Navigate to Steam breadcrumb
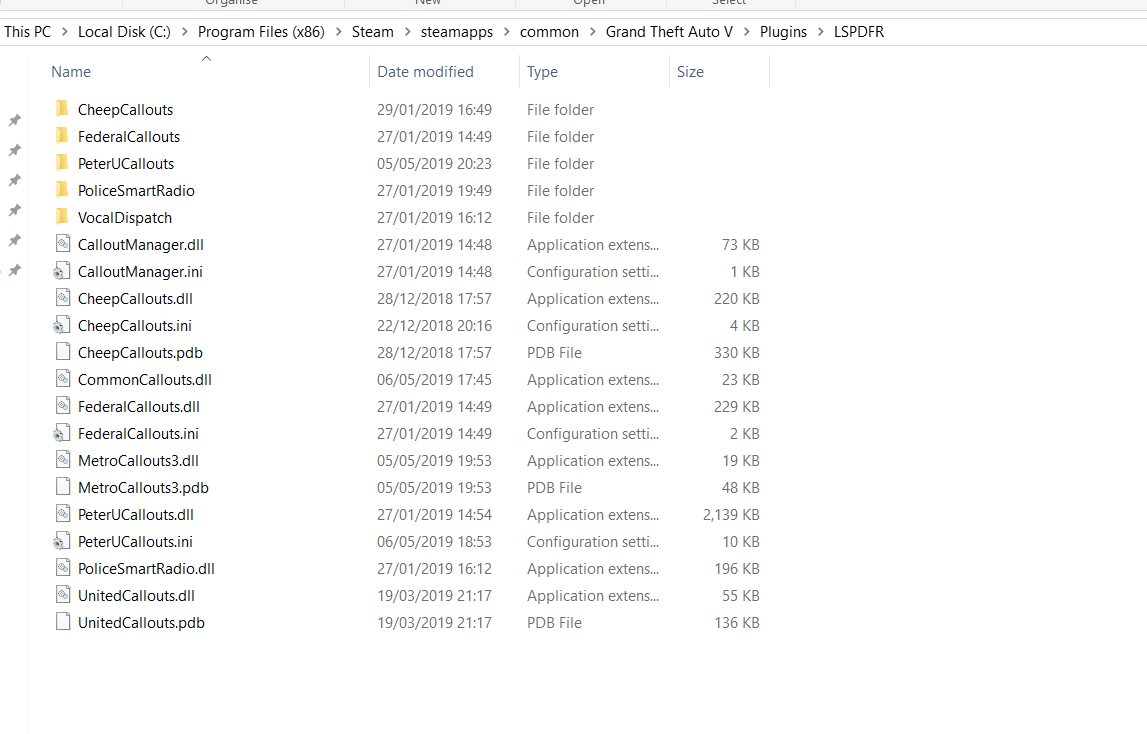The width and height of the screenshot is (1147, 734). (x=372, y=31)
